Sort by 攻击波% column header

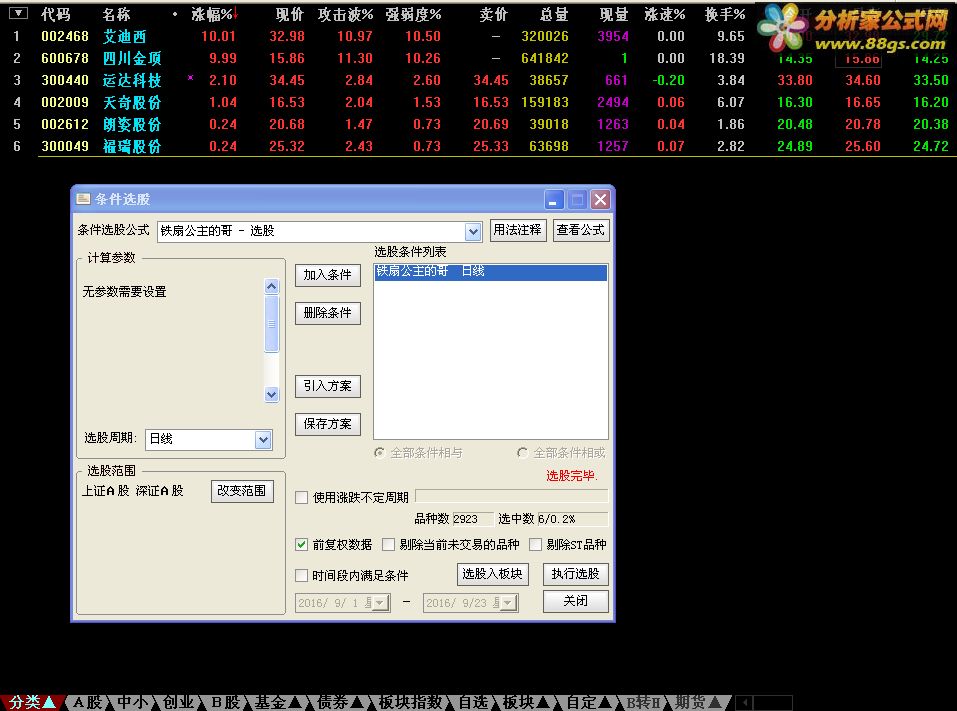click(x=345, y=14)
